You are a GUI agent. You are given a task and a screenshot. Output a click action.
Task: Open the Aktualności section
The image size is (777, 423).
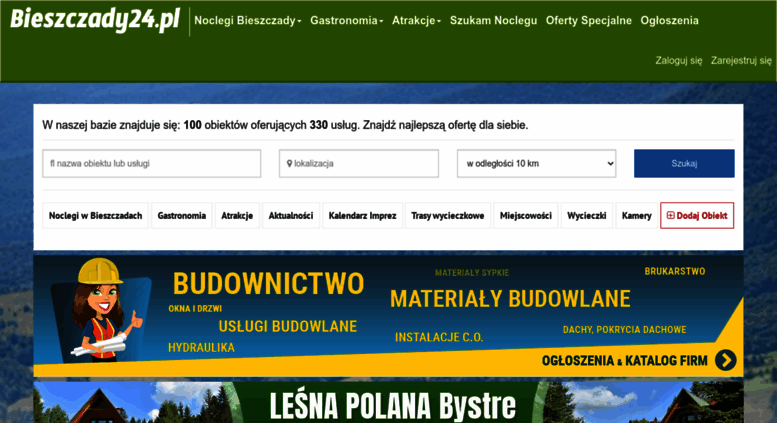(x=291, y=215)
